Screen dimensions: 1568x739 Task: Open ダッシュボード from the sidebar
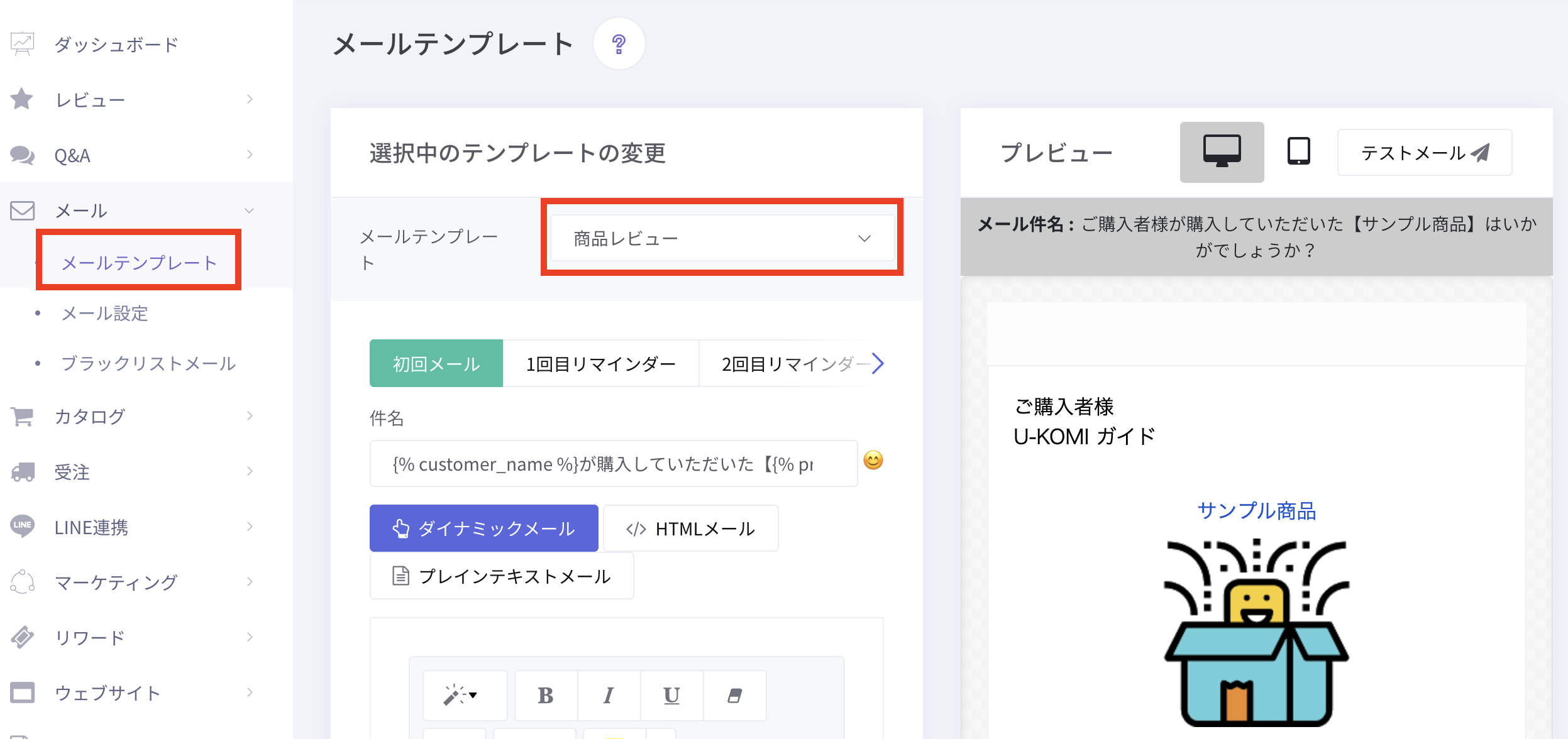tap(116, 45)
